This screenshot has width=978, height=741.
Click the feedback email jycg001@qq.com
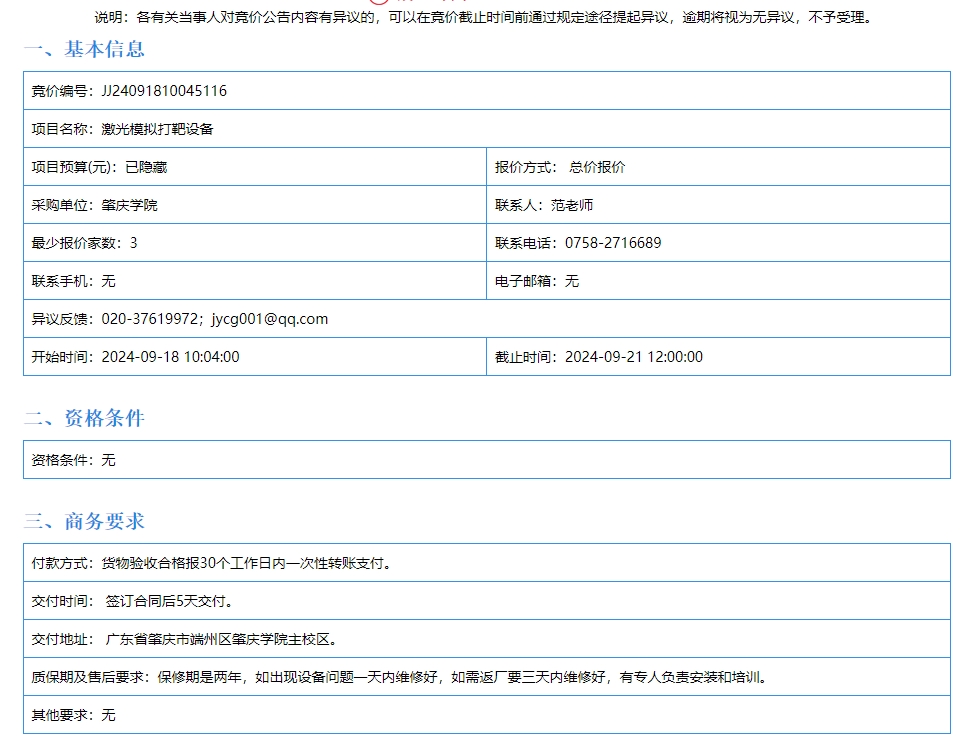coord(270,319)
